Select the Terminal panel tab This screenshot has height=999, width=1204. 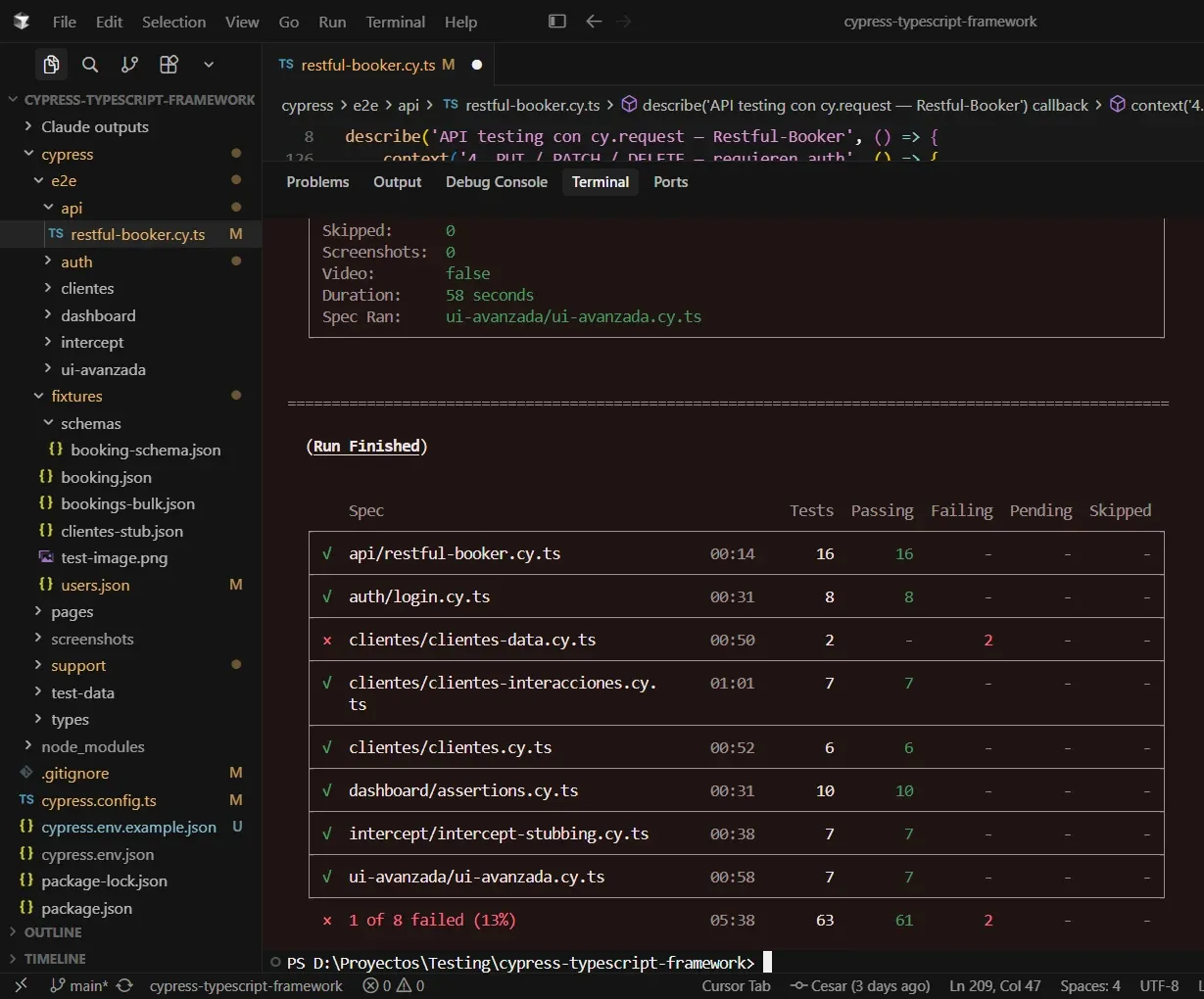pyautogui.click(x=601, y=182)
